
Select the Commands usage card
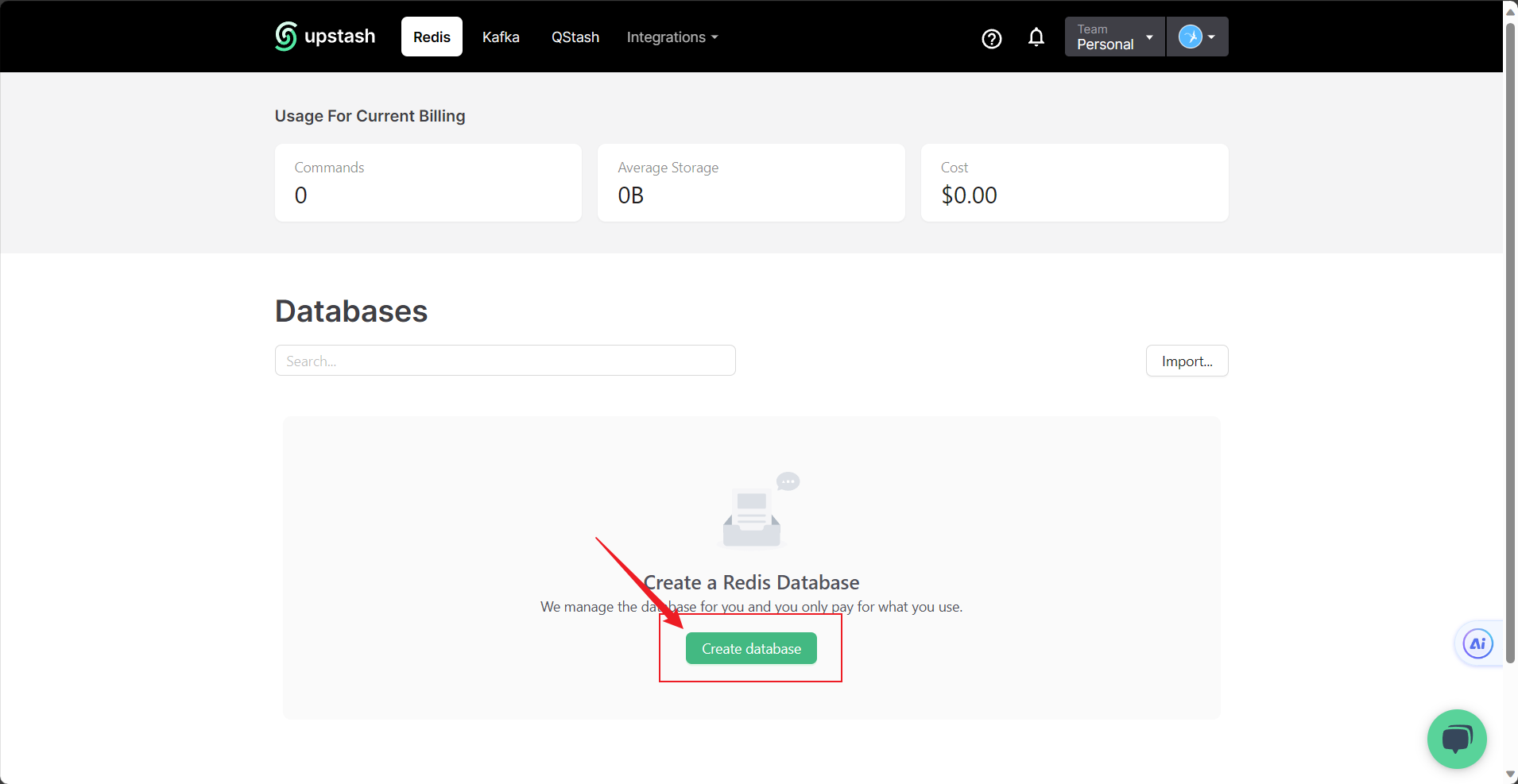pos(428,182)
